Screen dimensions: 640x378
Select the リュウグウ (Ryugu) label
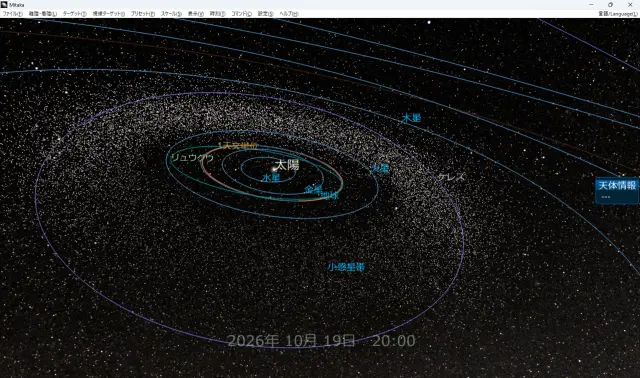(193, 158)
